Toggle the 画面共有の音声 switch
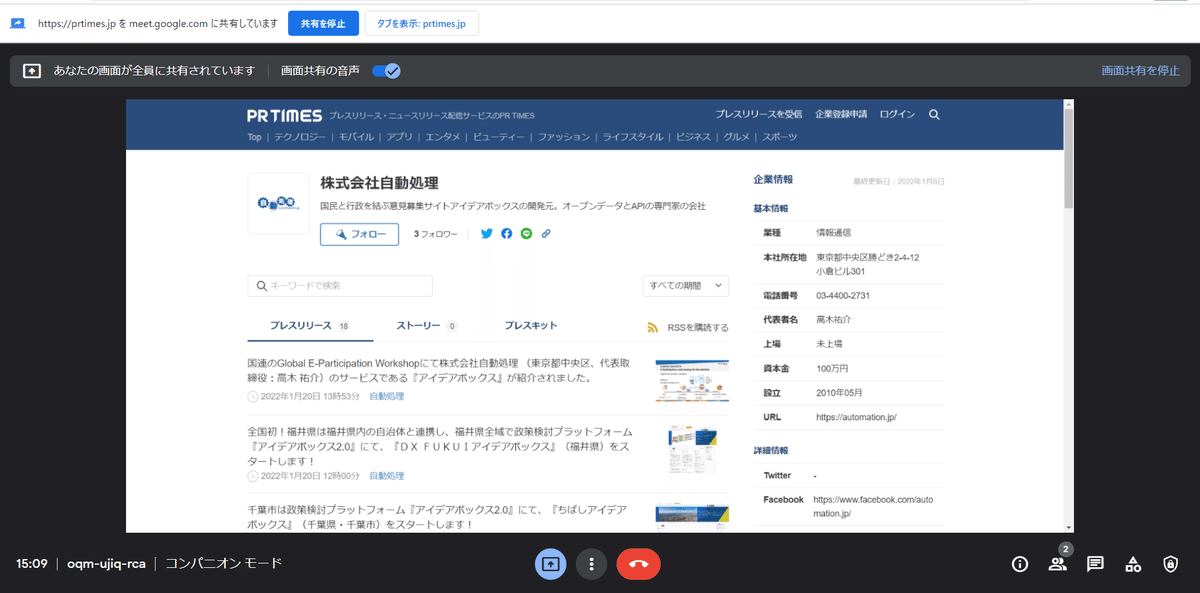The height and width of the screenshot is (593, 1200). pos(386,71)
